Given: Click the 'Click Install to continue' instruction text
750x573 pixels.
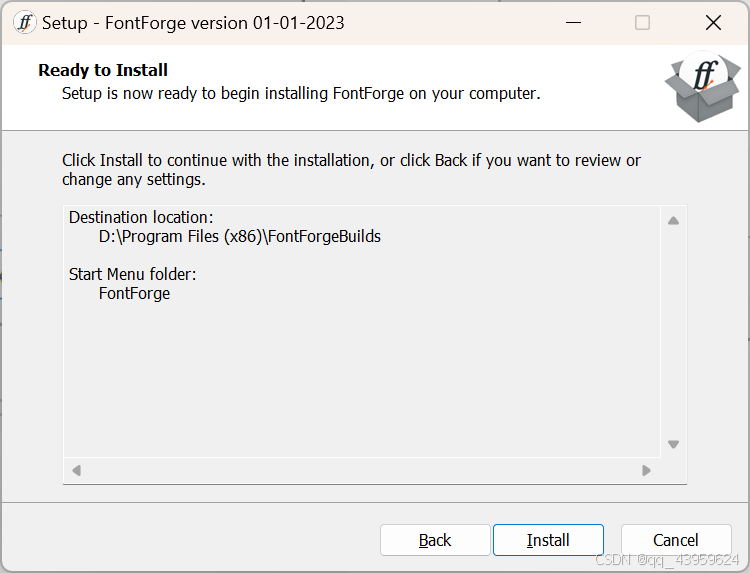Looking at the screenshot, I should pyautogui.click(x=351, y=170).
